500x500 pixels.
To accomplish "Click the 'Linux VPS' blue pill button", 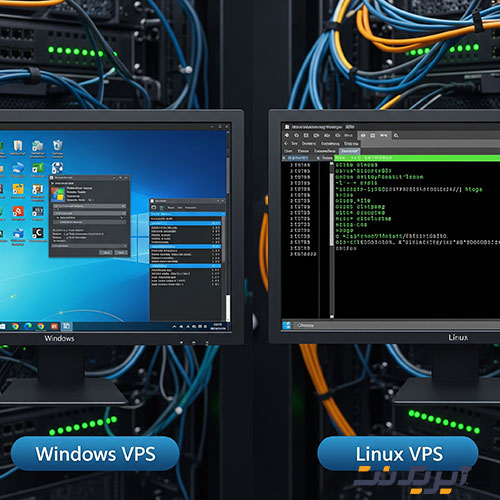I will point(398,453).
